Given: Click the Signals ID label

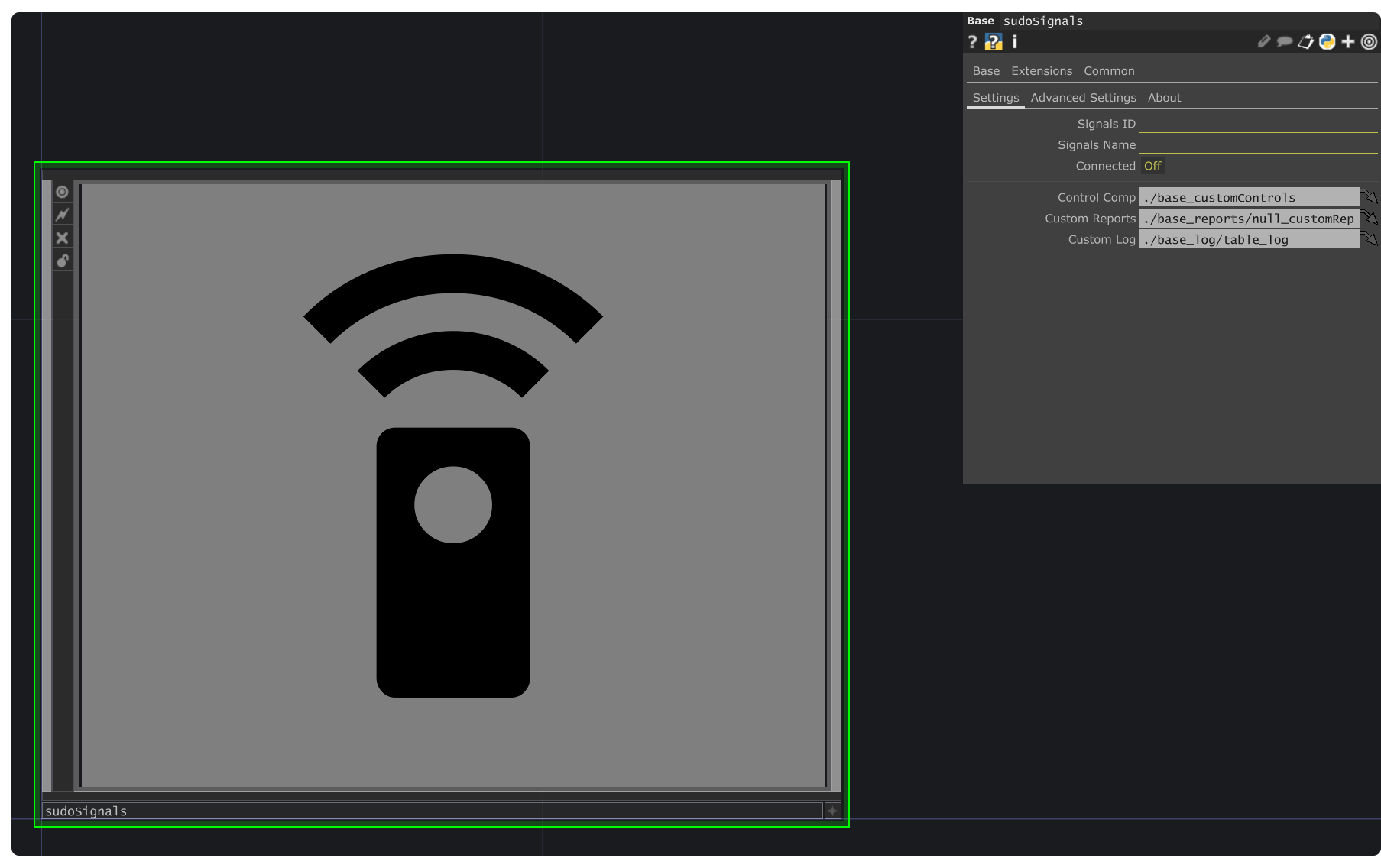Looking at the screenshot, I should [x=1106, y=124].
